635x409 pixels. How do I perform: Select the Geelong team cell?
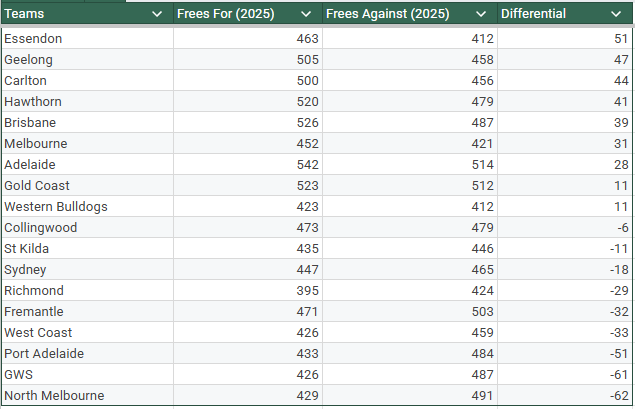(x=87, y=60)
